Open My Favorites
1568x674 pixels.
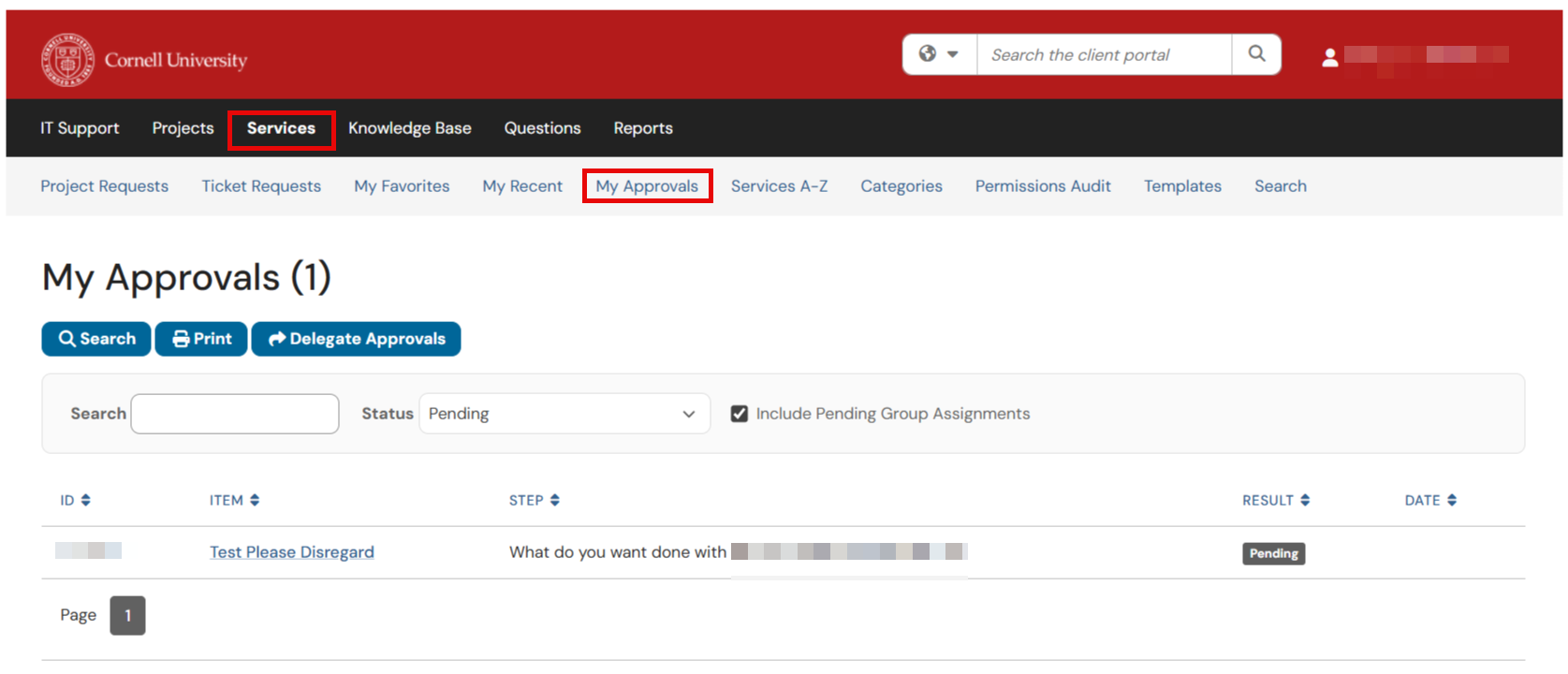tap(402, 186)
